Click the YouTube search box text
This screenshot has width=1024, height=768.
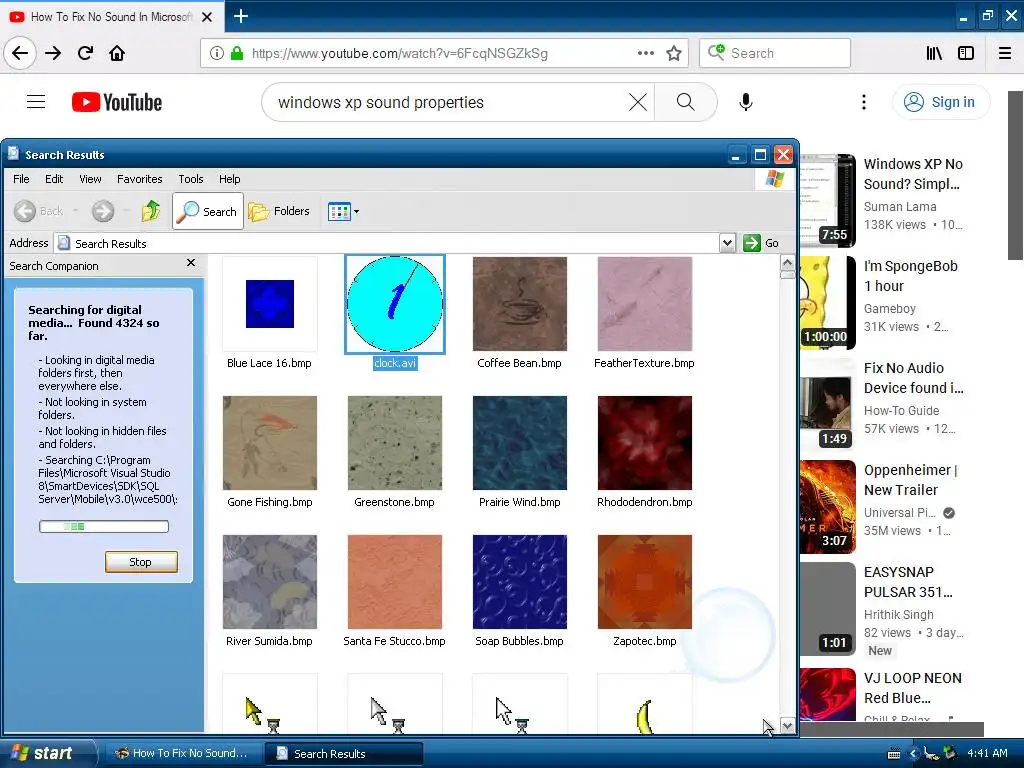pyautogui.click(x=381, y=103)
